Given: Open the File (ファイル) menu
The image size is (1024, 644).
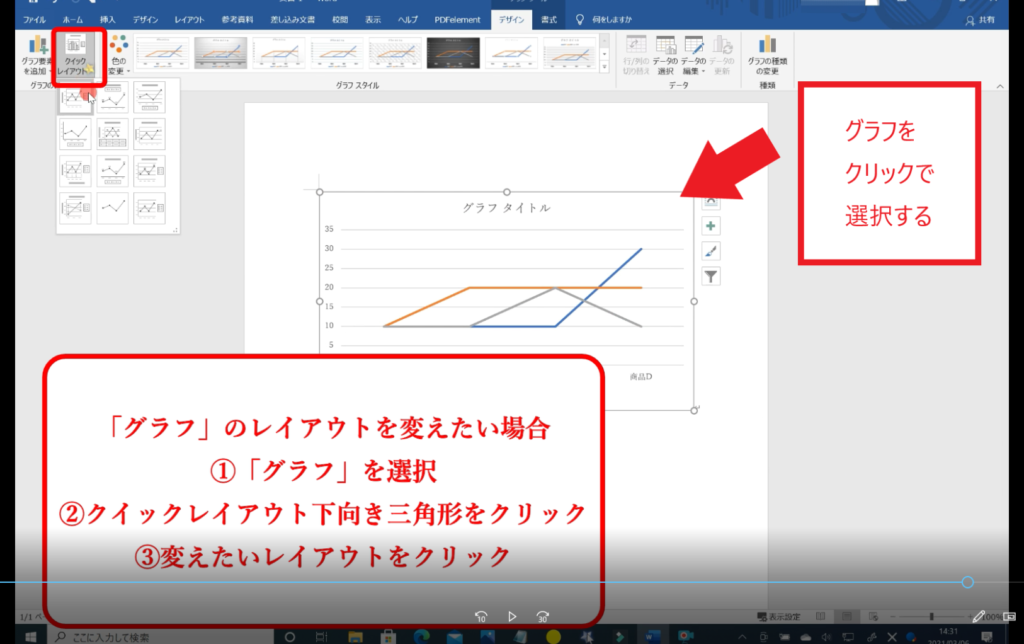Looking at the screenshot, I should [35, 19].
